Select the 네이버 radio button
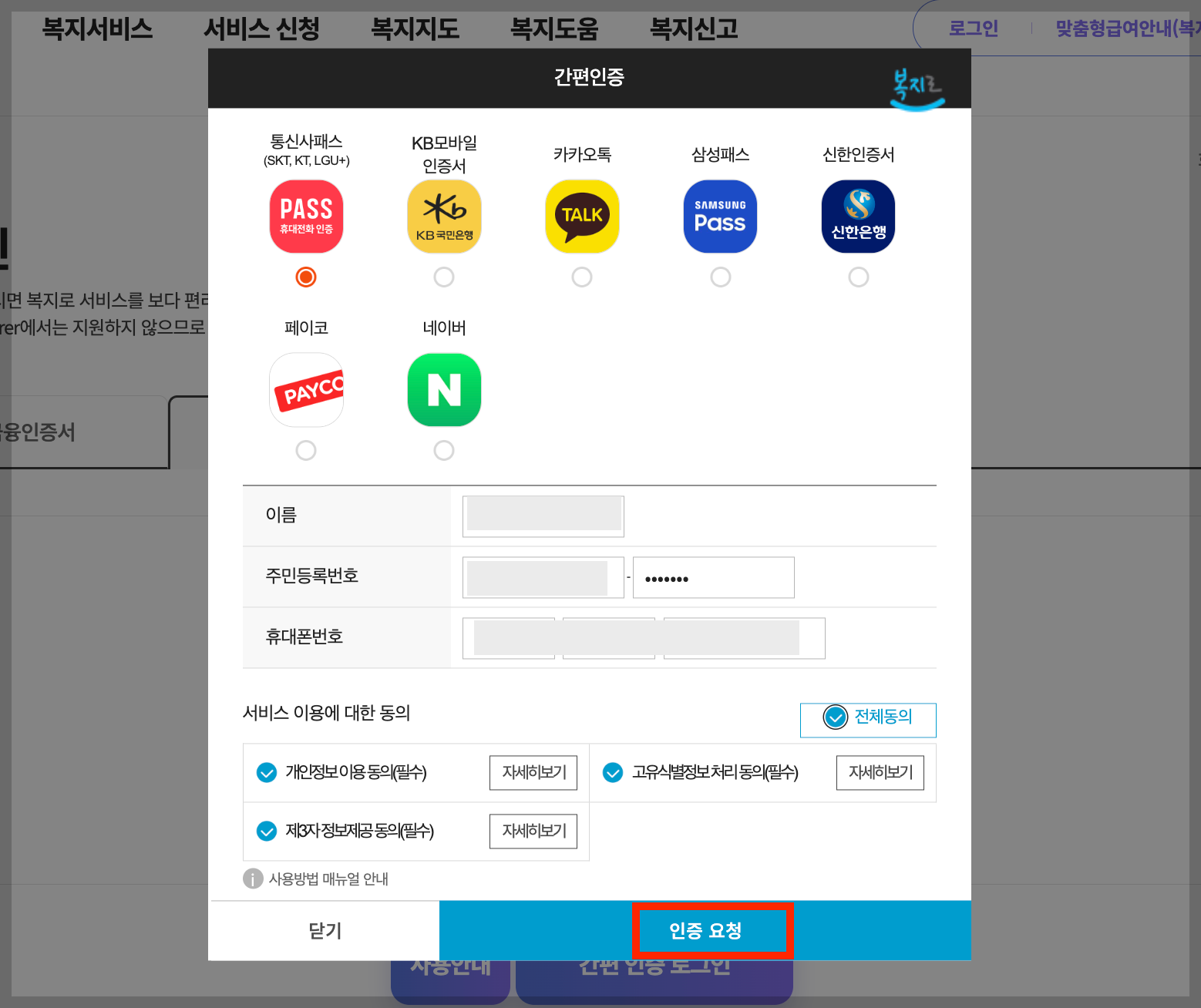This screenshot has width=1201, height=1008. [x=444, y=450]
